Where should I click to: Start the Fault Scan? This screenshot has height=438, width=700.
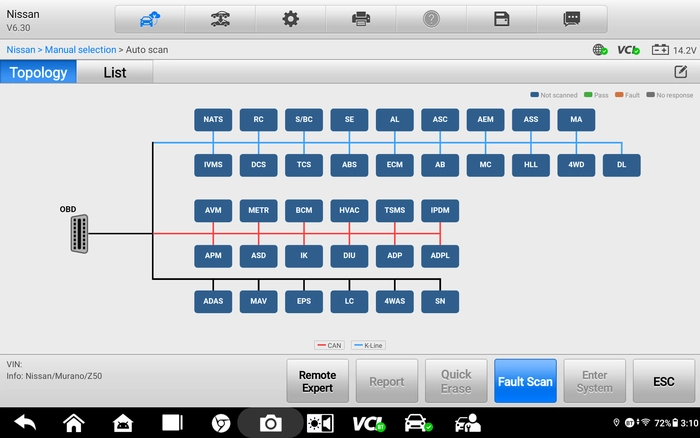click(x=525, y=381)
